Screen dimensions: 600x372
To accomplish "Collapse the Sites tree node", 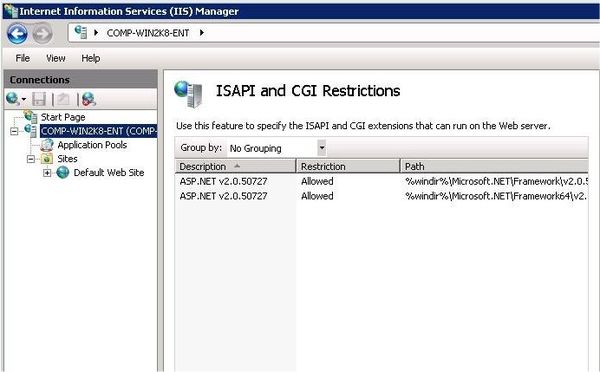I will point(31,159).
